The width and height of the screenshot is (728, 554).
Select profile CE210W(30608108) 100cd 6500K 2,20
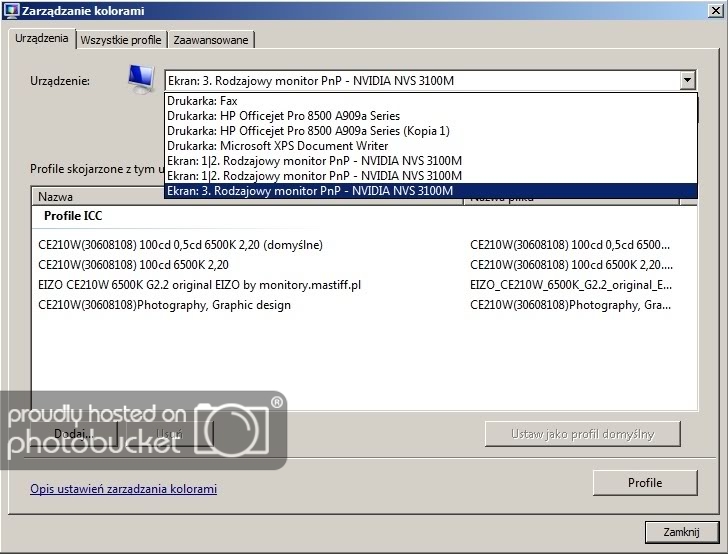click(133, 265)
